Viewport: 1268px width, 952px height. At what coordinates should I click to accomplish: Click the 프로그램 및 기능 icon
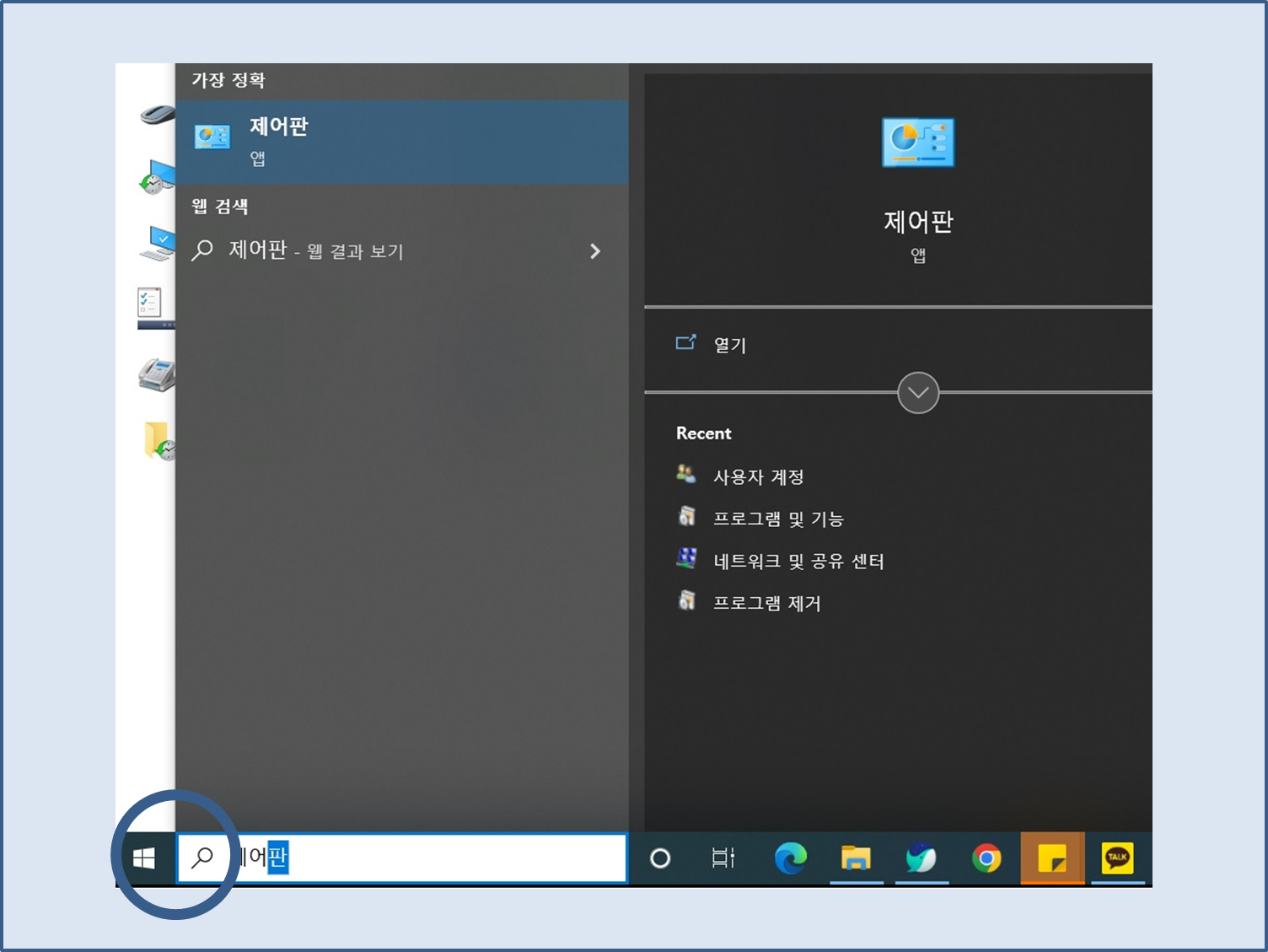click(x=687, y=515)
